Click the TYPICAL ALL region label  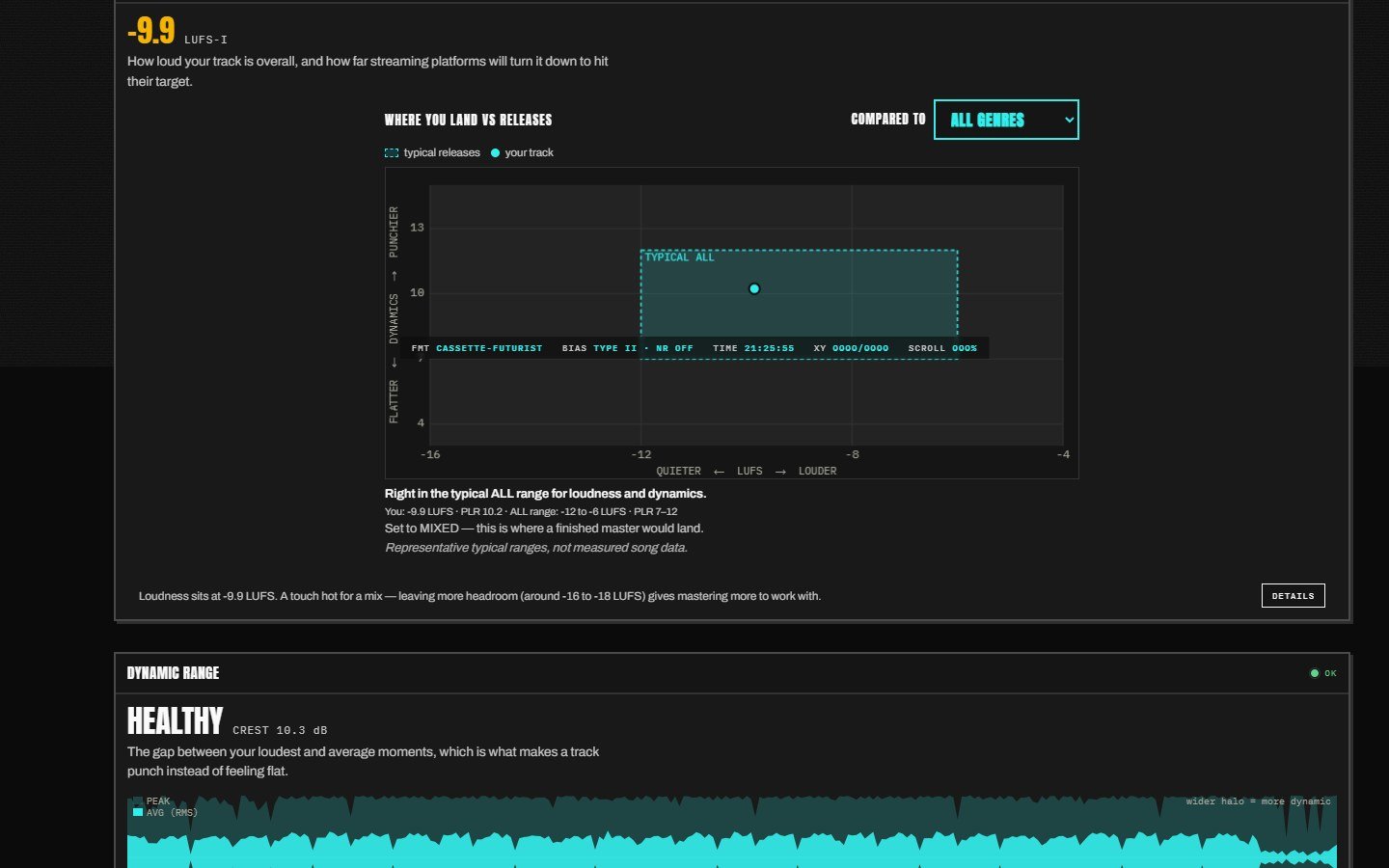pyautogui.click(x=680, y=258)
